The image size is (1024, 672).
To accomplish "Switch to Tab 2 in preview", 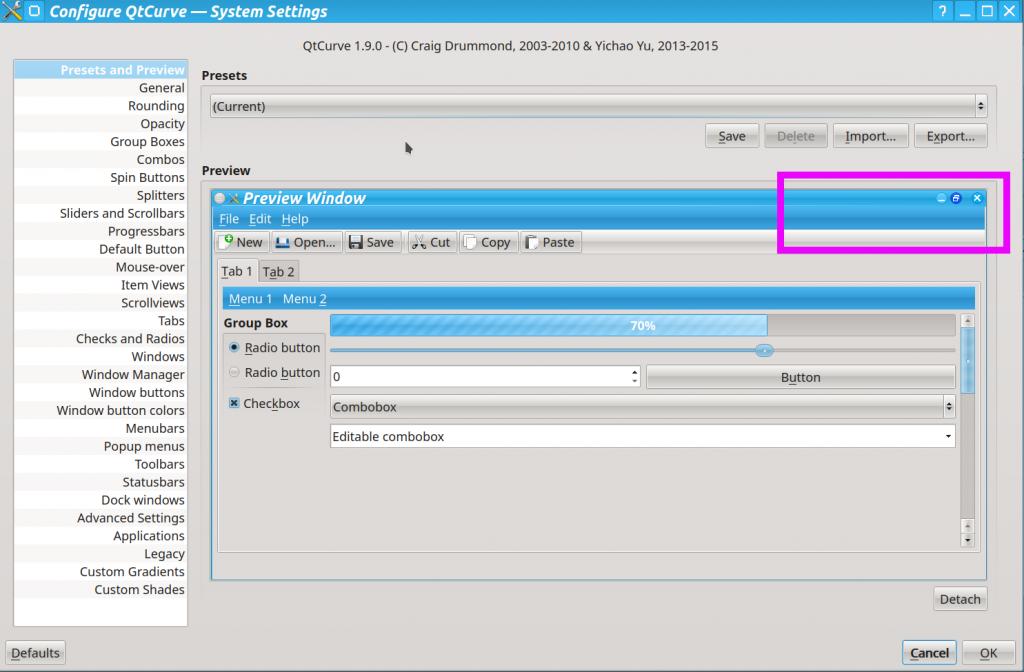I will [x=279, y=272].
